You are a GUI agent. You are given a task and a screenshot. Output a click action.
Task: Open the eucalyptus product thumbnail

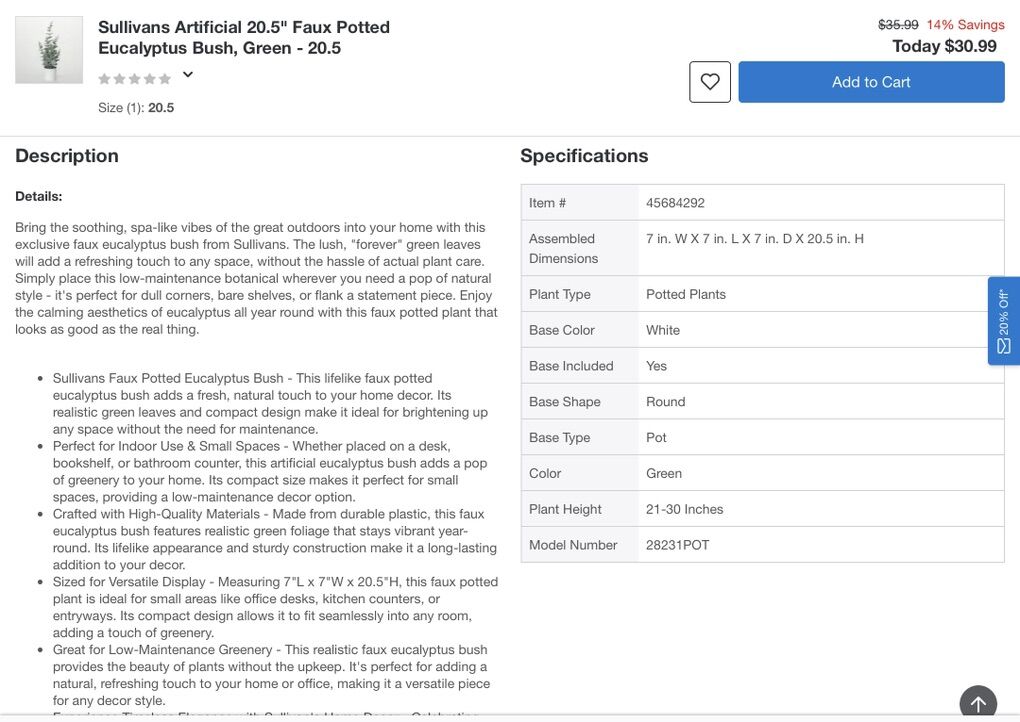(x=49, y=50)
